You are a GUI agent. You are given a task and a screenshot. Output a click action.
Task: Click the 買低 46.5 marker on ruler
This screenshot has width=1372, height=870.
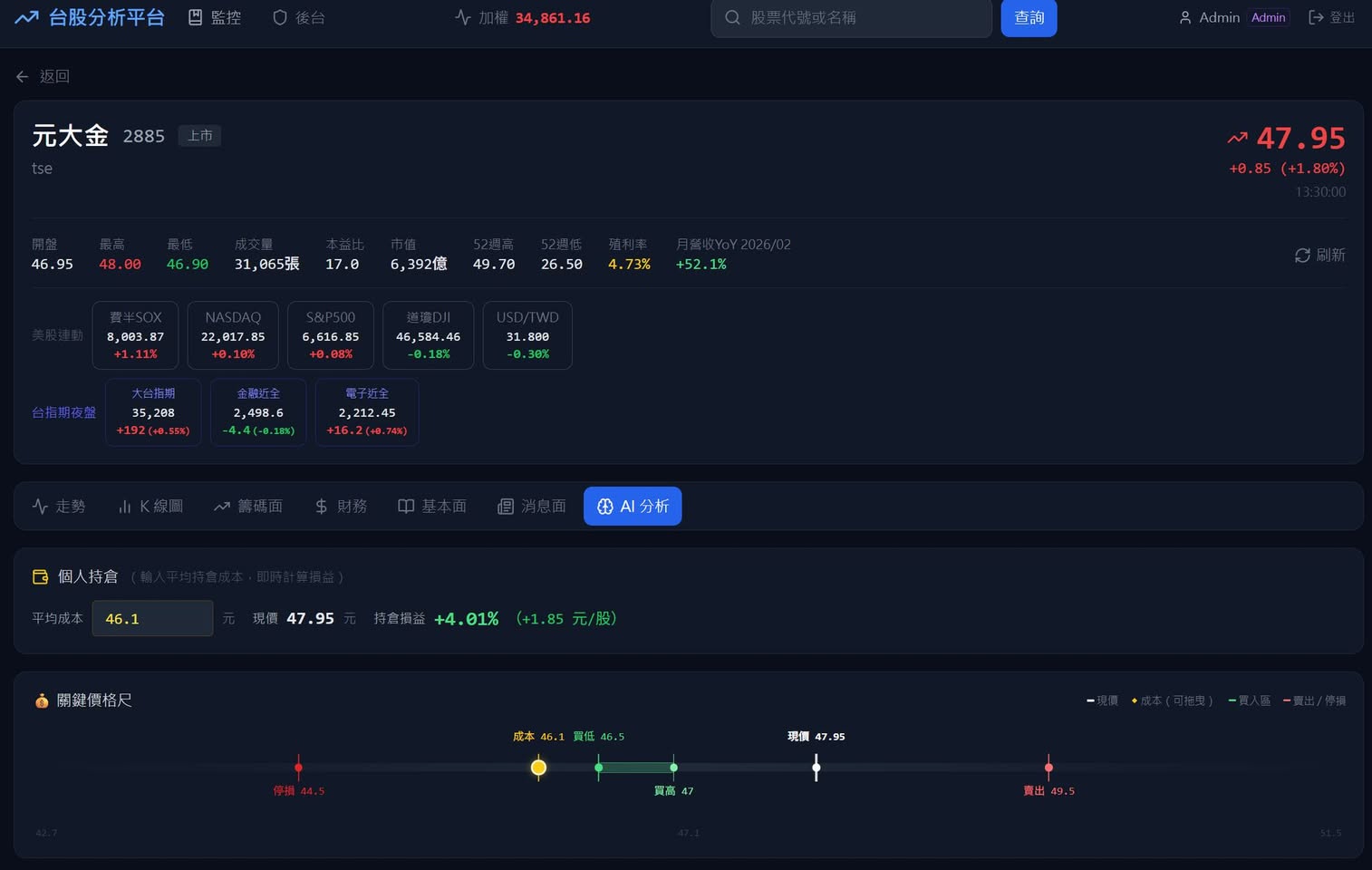(598, 768)
